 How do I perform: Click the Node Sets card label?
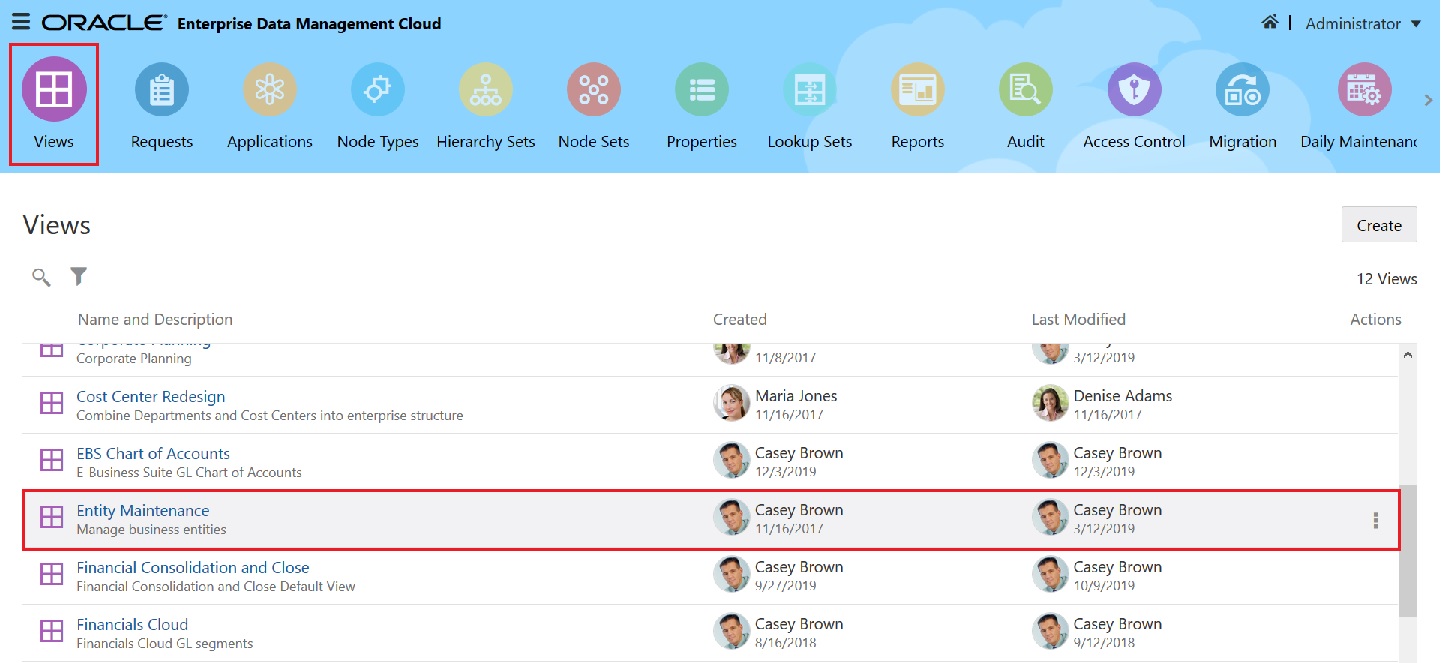point(594,142)
